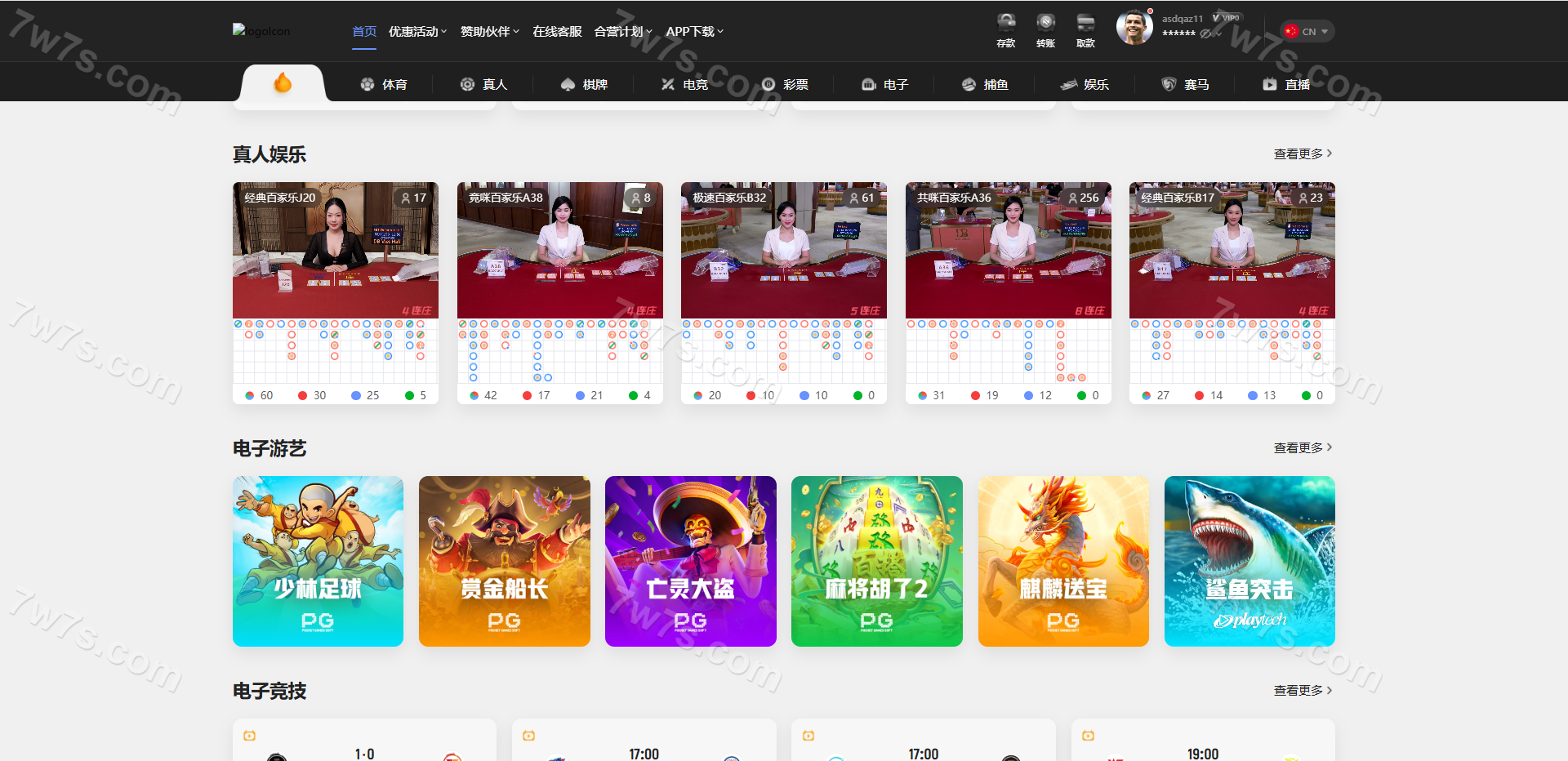The width and height of the screenshot is (1568, 761).
Task: Toggle balance visibility eye icon
Action: pyautogui.click(x=1205, y=33)
